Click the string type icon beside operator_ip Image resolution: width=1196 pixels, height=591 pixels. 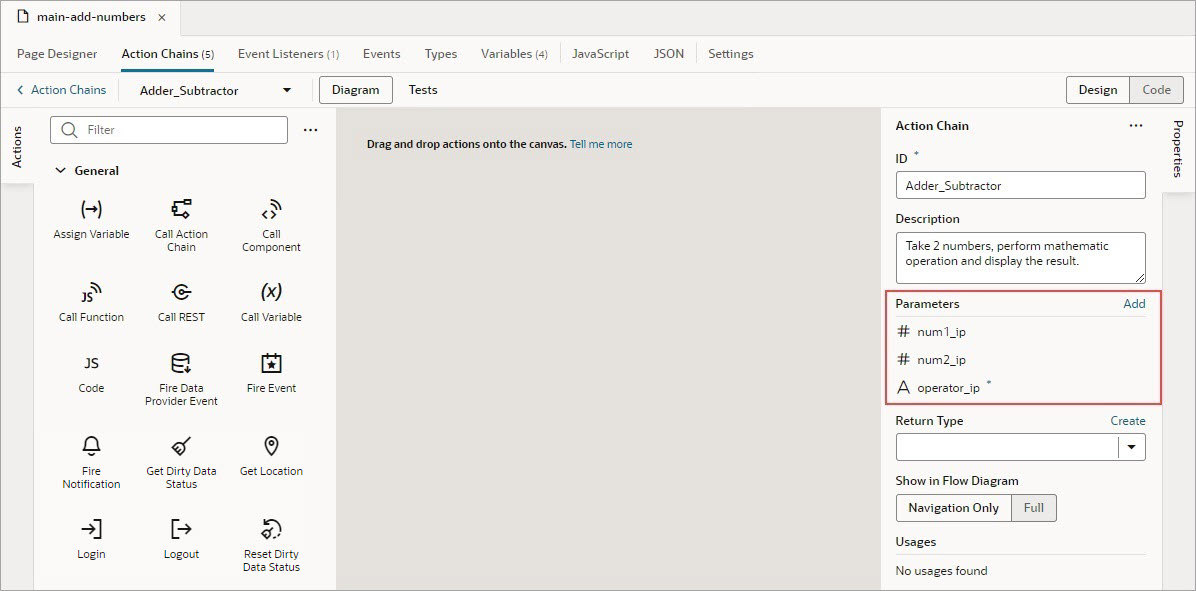click(x=904, y=387)
